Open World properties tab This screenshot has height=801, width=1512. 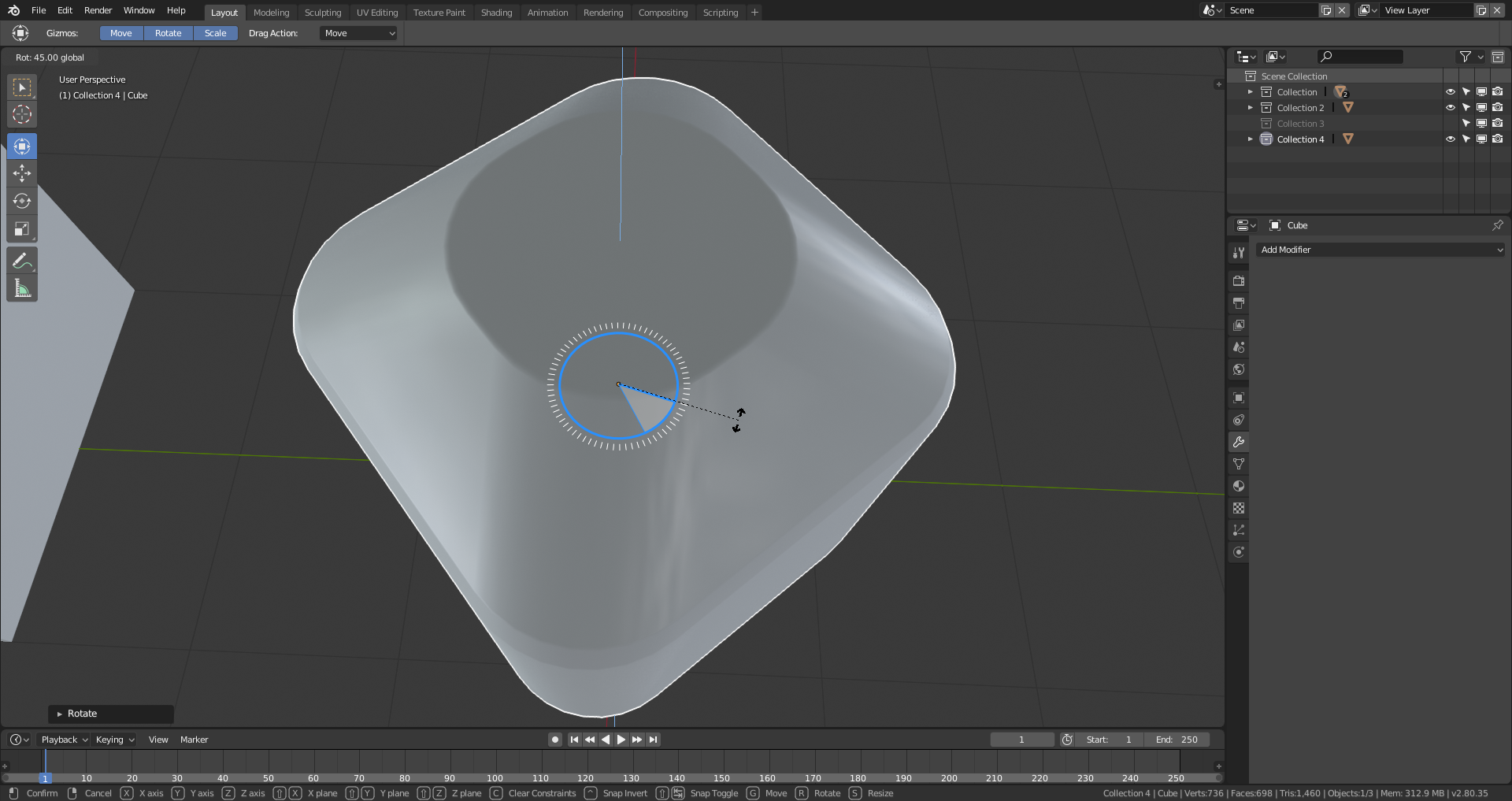coord(1239,369)
